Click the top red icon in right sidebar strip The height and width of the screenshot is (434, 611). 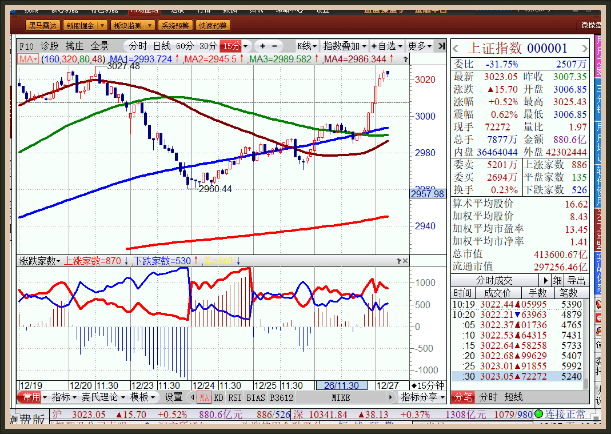[x=599, y=304]
